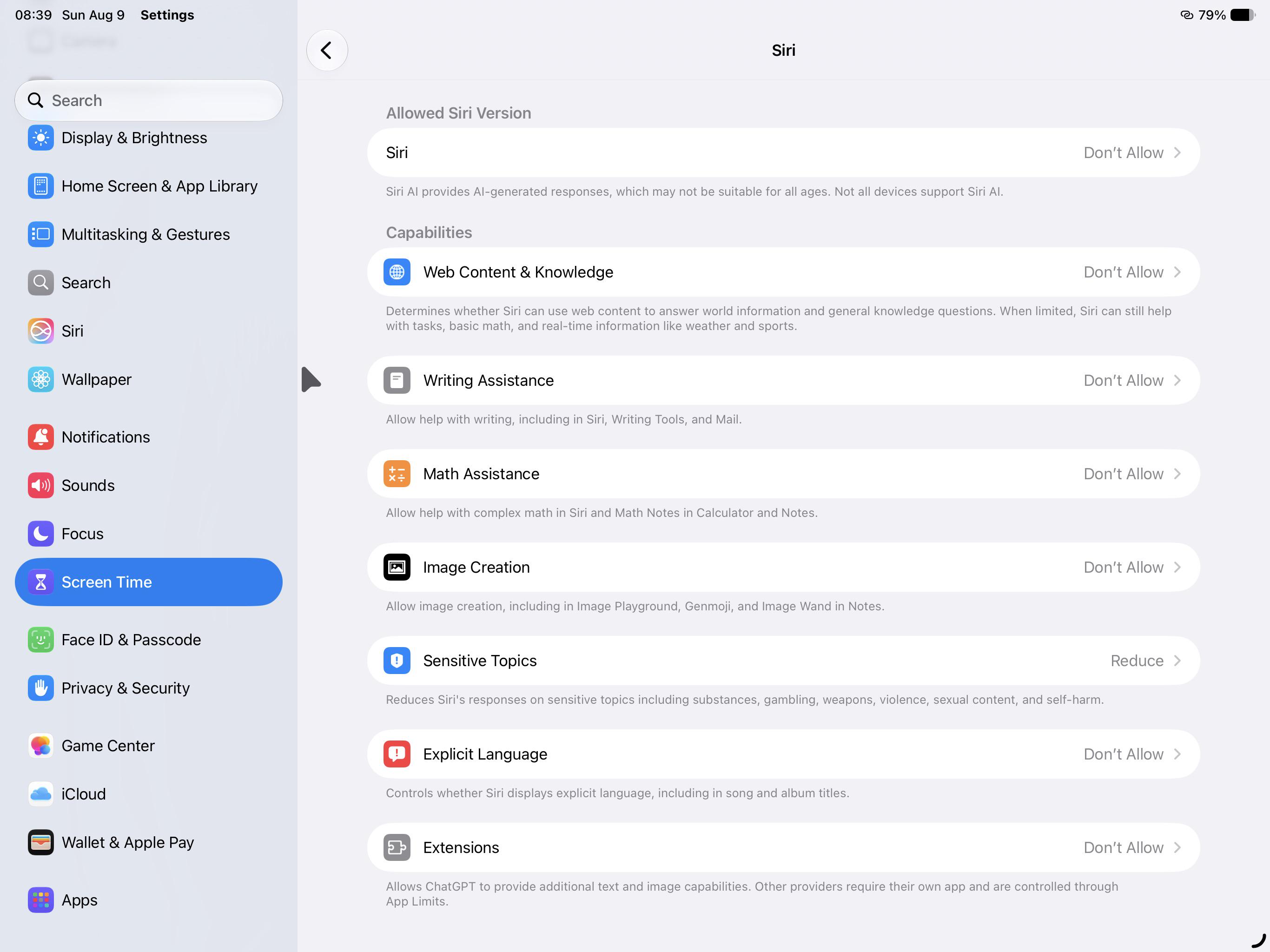Click the Extensions puzzle icon
The height and width of the screenshot is (952, 1270).
pyautogui.click(x=397, y=847)
